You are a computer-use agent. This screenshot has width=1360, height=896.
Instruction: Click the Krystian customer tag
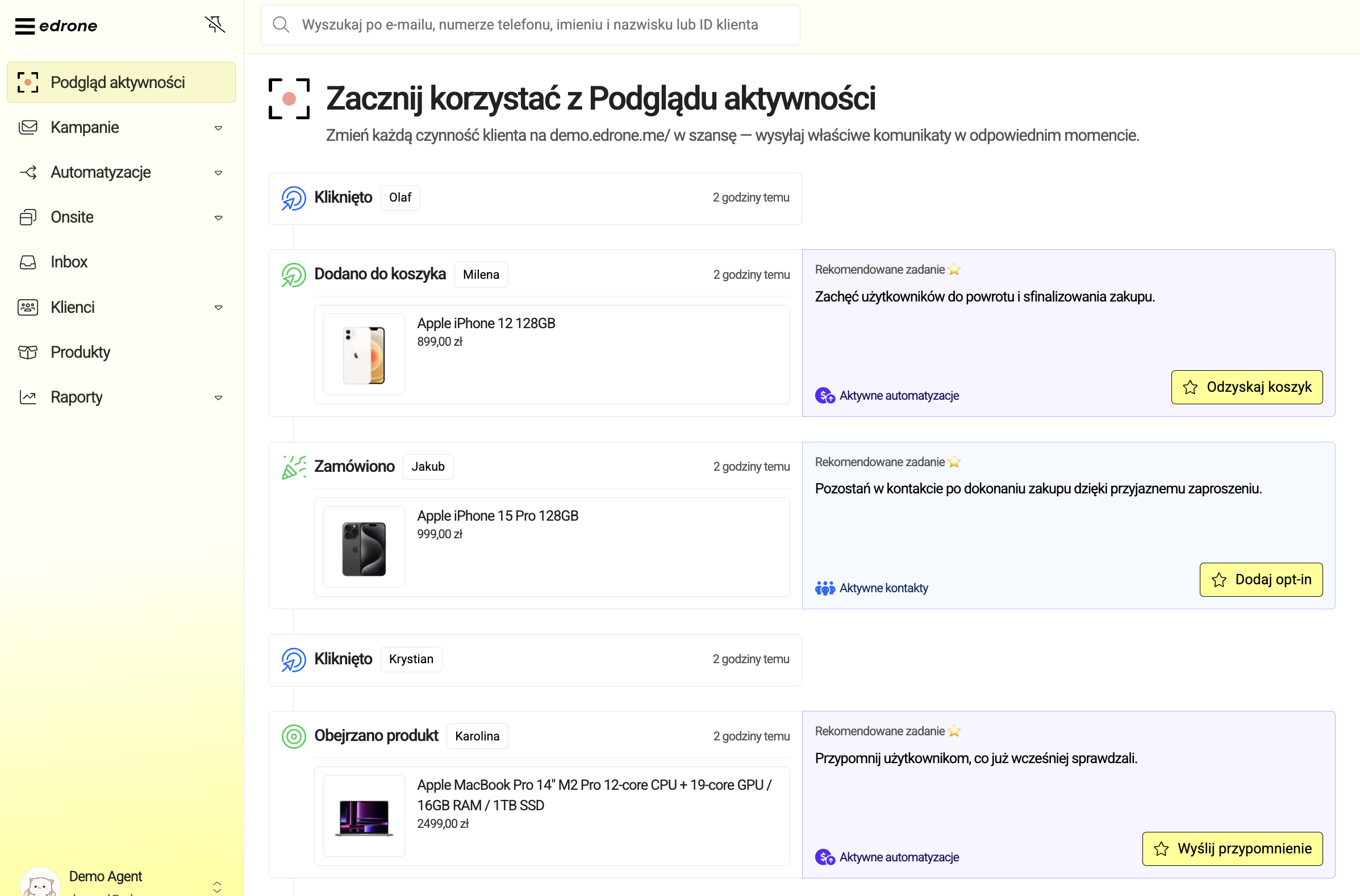[x=411, y=659]
